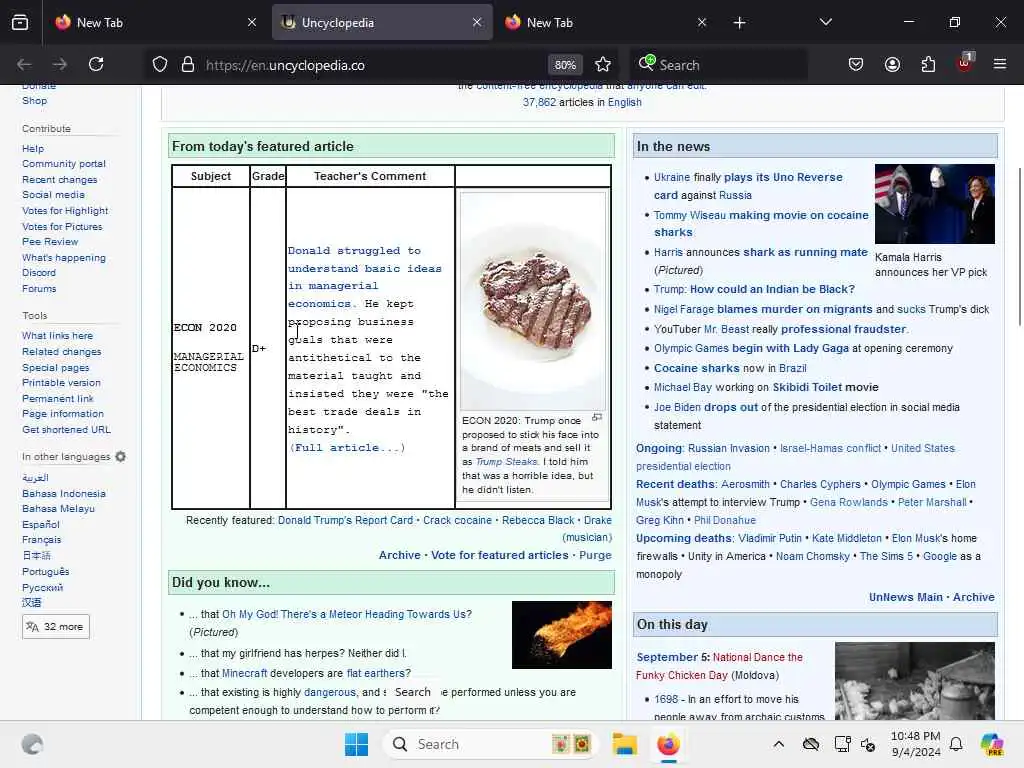Open the Trump Steaks caption link

[x=507, y=462]
